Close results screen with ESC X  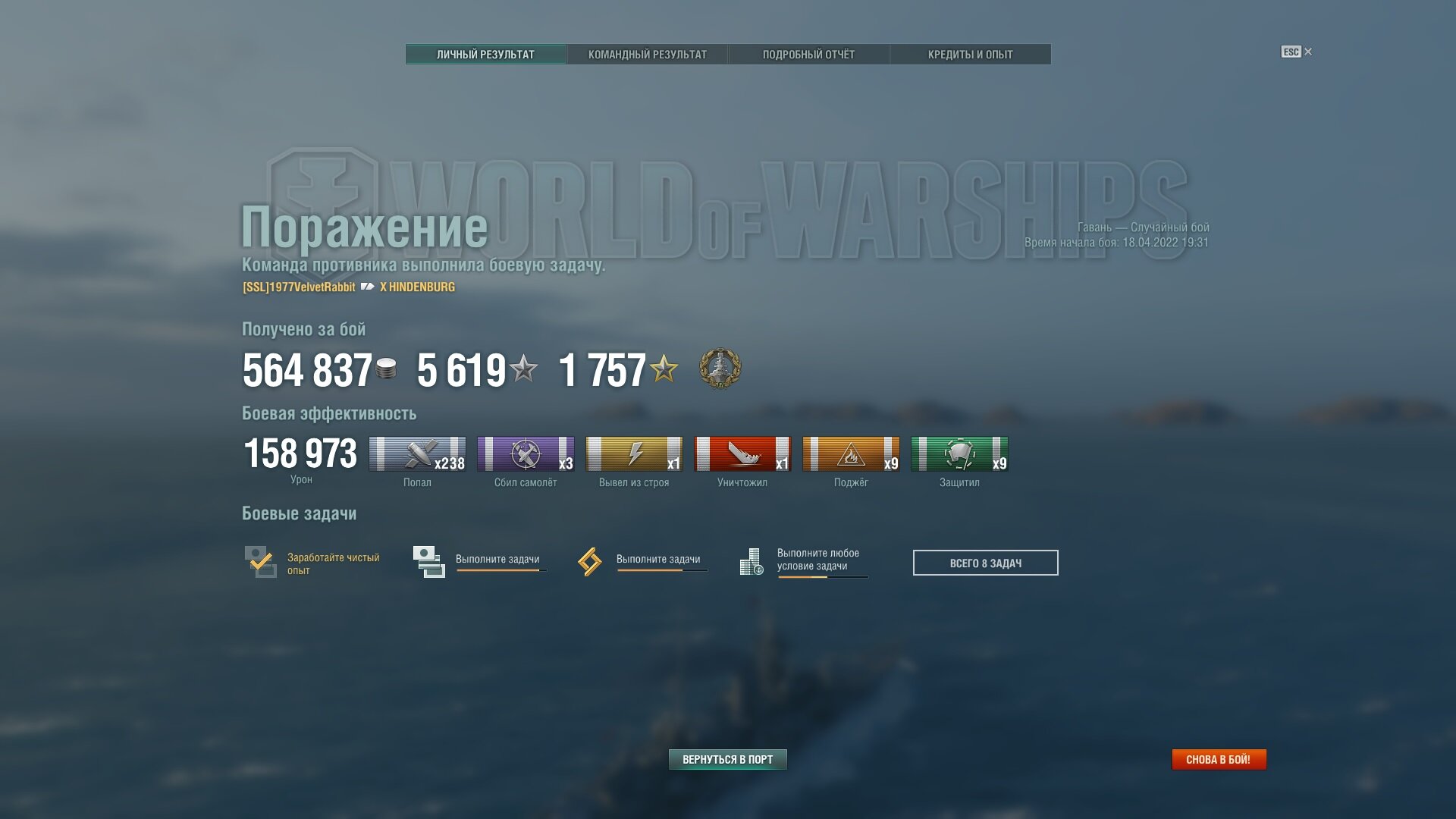pyautogui.click(x=1297, y=52)
